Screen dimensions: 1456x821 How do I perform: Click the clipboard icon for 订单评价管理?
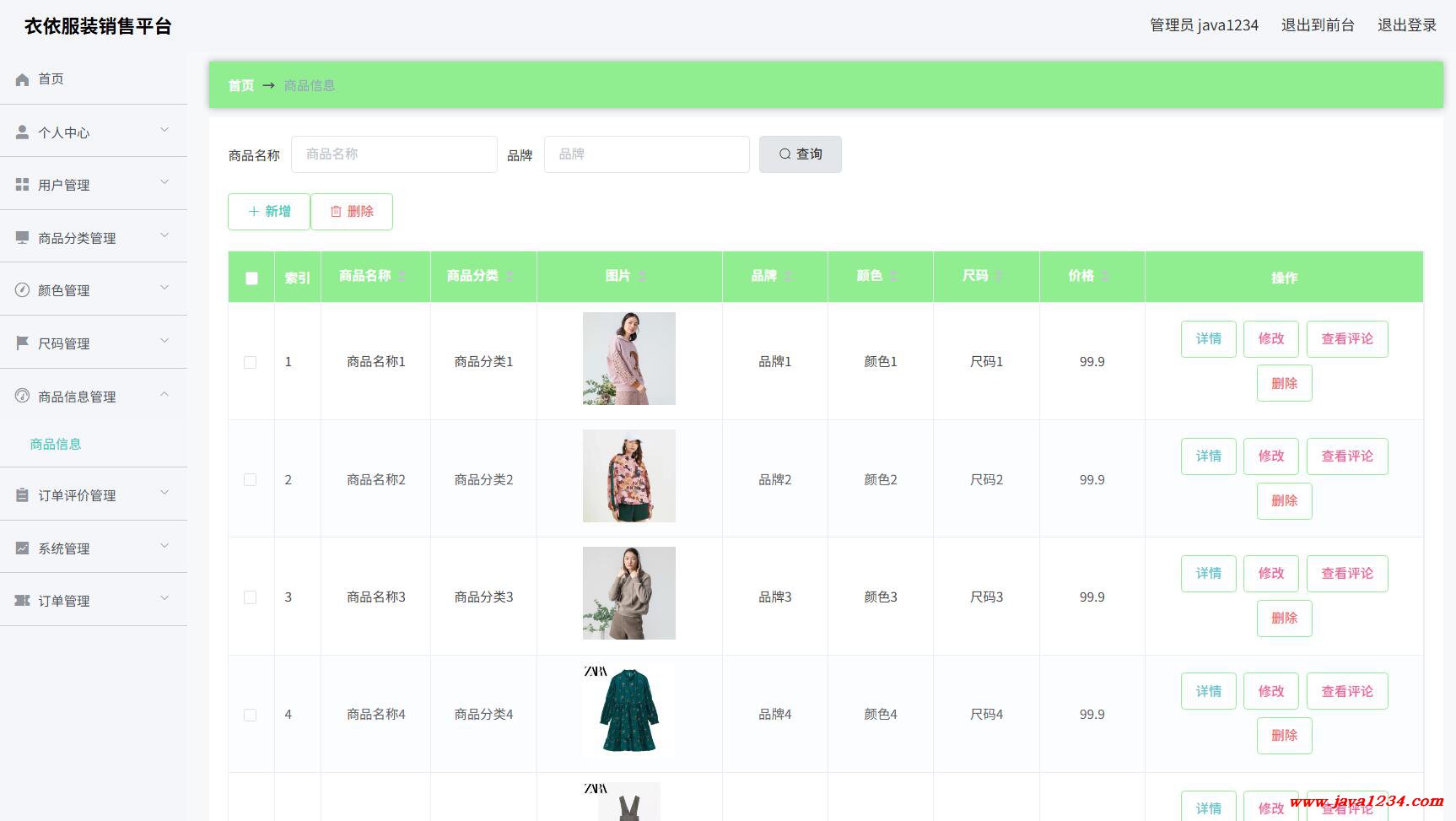coord(22,495)
